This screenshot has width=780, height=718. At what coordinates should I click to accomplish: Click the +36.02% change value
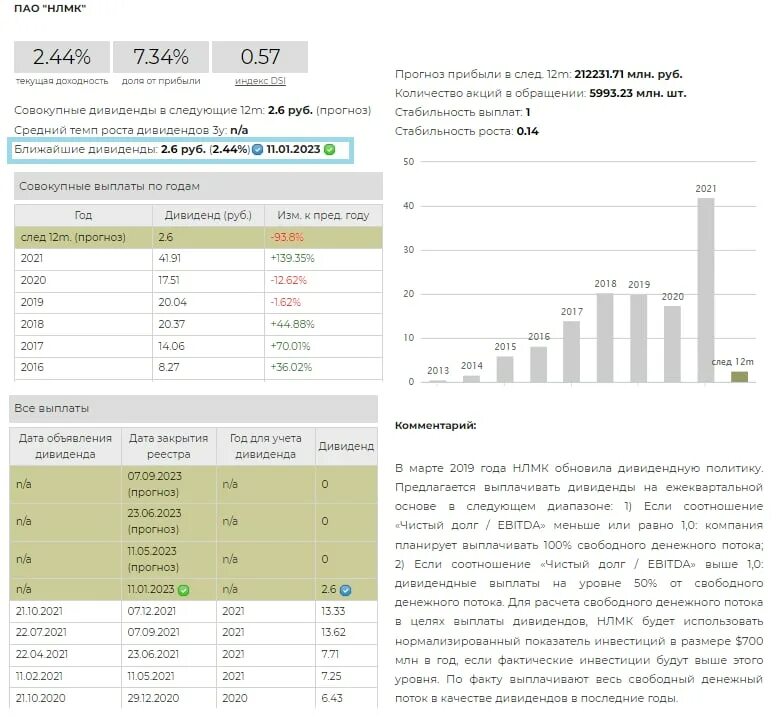pyautogui.click(x=291, y=367)
